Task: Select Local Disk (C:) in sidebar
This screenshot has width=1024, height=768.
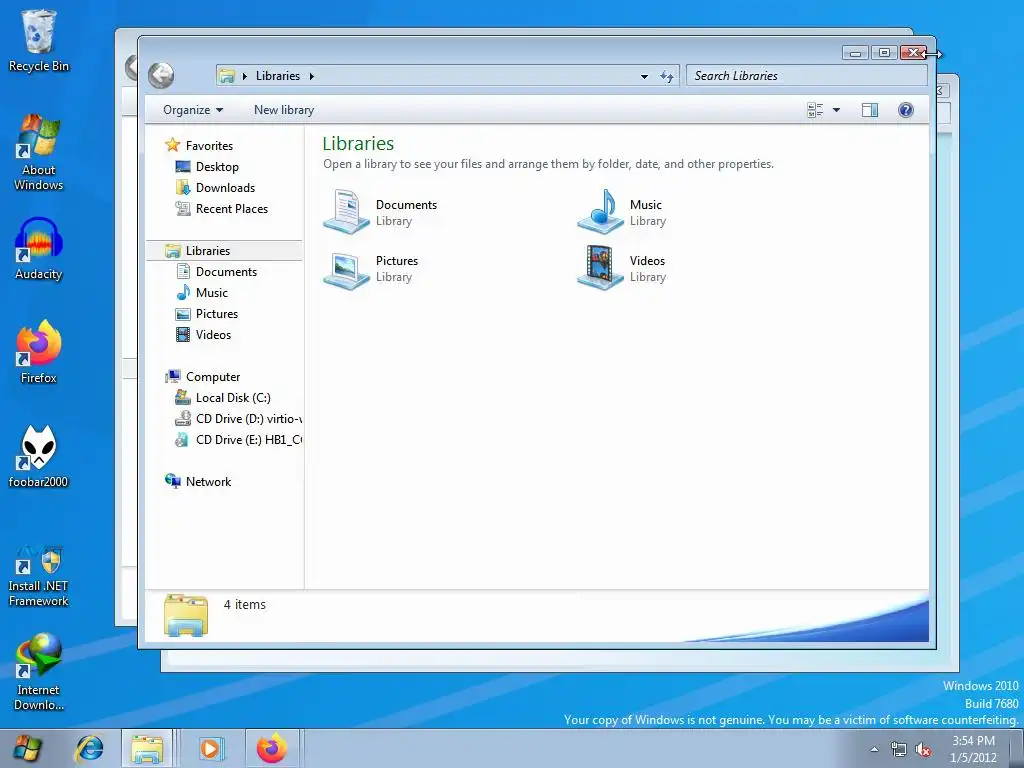Action: click(233, 398)
